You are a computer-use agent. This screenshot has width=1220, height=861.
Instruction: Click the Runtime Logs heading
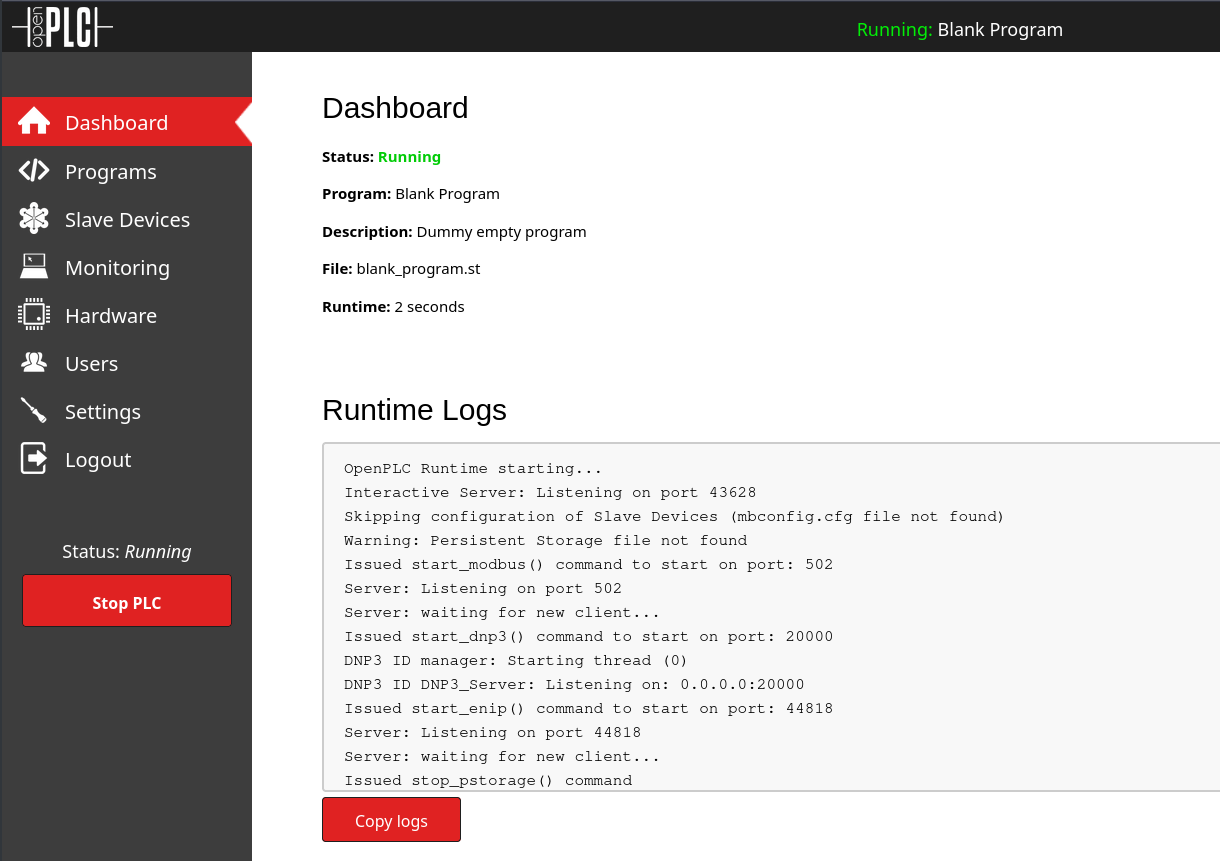point(414,410)
